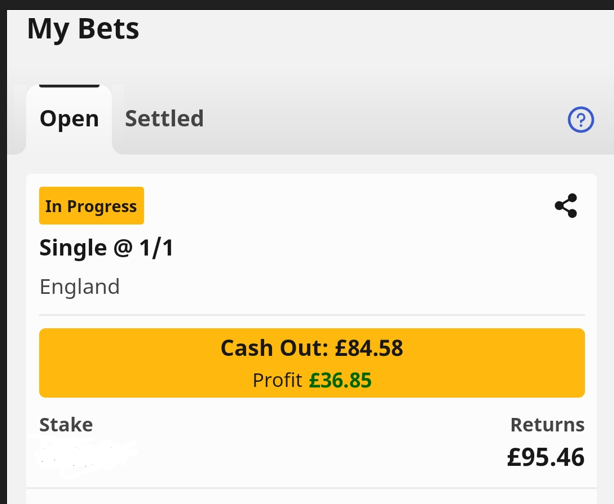Click the blurred stake amount

(86, 457)
